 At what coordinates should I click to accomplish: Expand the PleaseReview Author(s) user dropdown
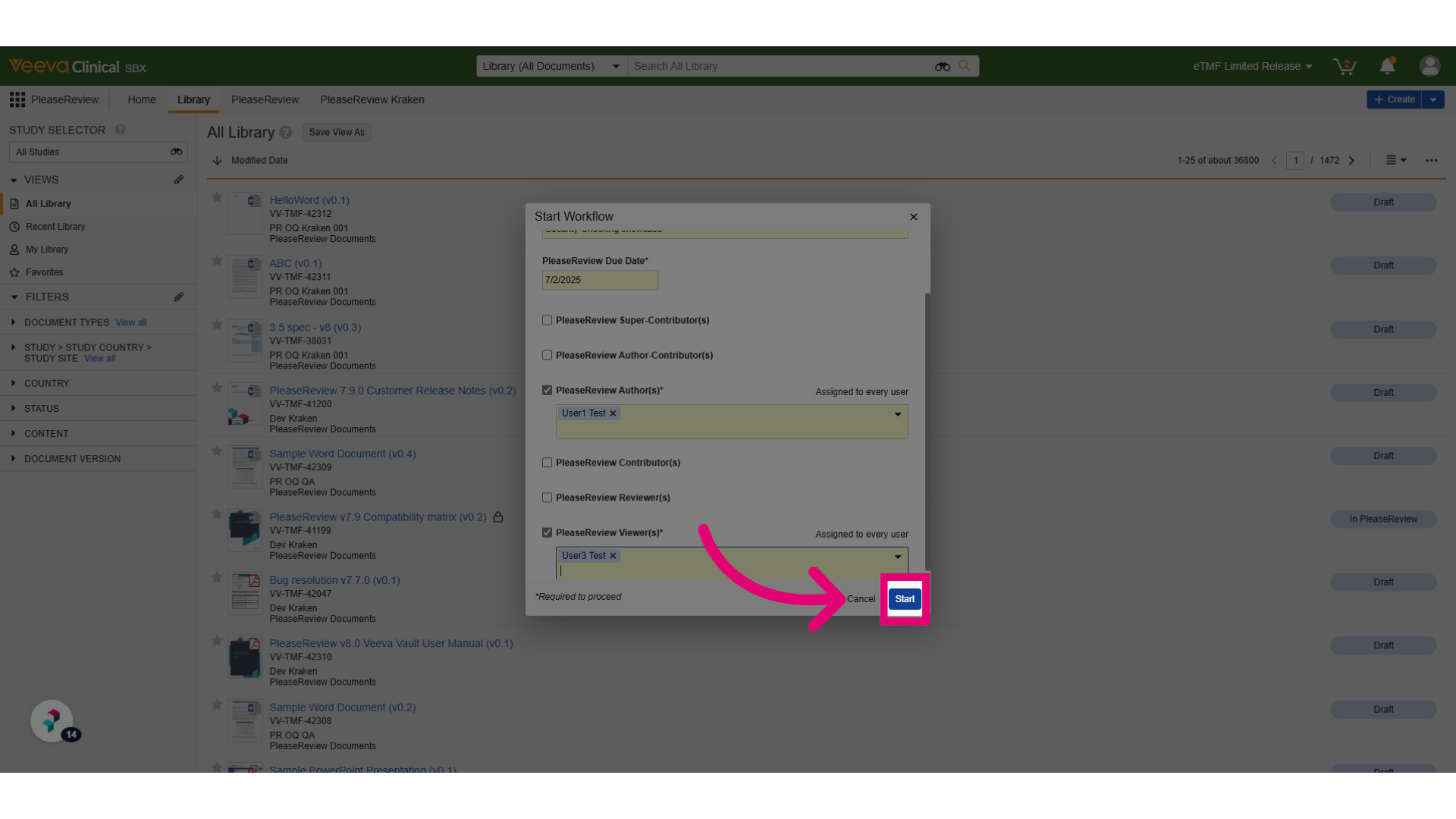click(898, 414)
